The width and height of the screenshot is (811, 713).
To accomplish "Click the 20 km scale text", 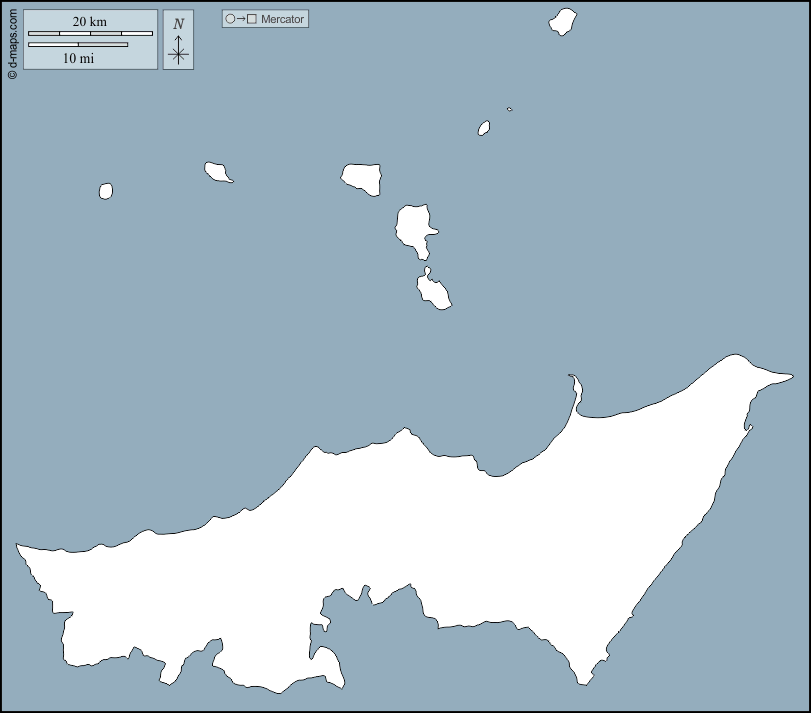I will [90, 22].
